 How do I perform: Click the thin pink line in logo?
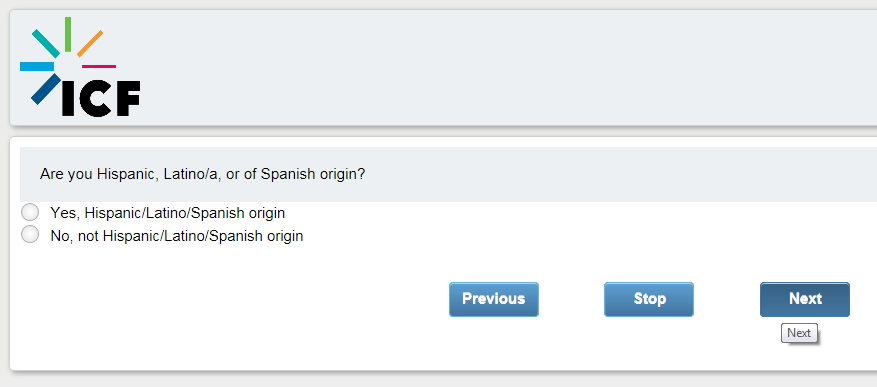[x=99, y=67]
